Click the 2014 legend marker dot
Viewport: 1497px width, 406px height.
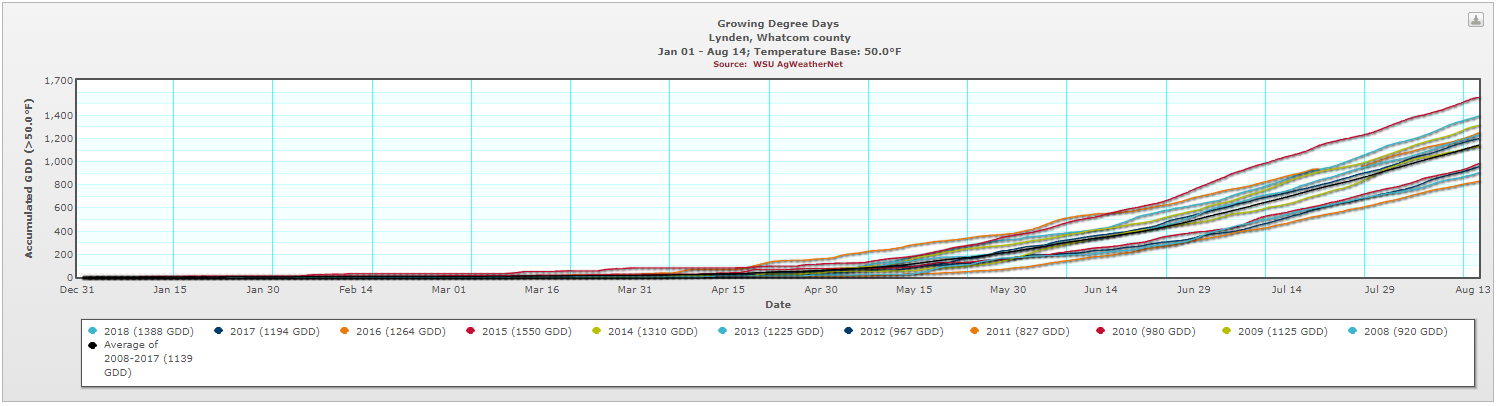(597, 331)
